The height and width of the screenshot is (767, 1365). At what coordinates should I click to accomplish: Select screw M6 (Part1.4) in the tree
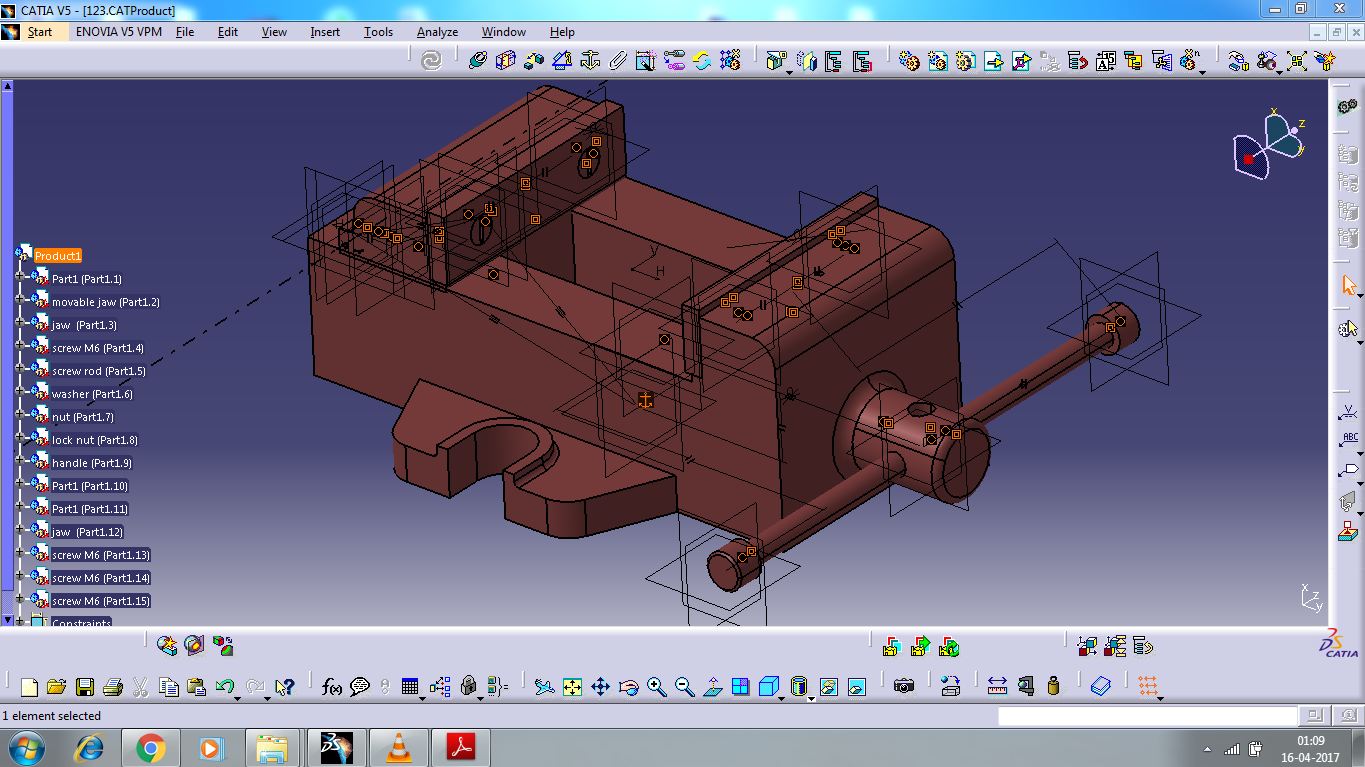pos(98,348)
